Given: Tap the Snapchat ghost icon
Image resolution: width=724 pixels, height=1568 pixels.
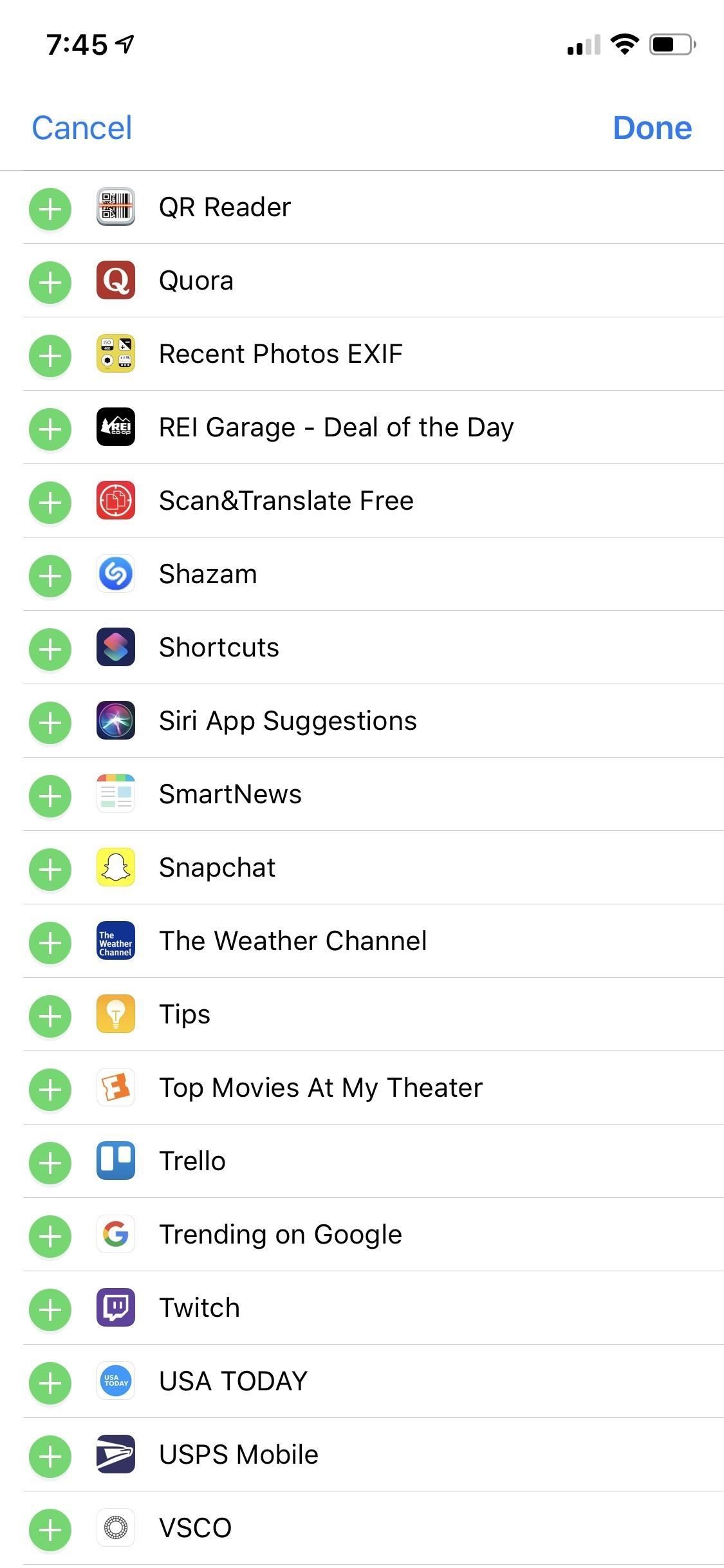Looking at the screenshot, I should tap(116, 868).
